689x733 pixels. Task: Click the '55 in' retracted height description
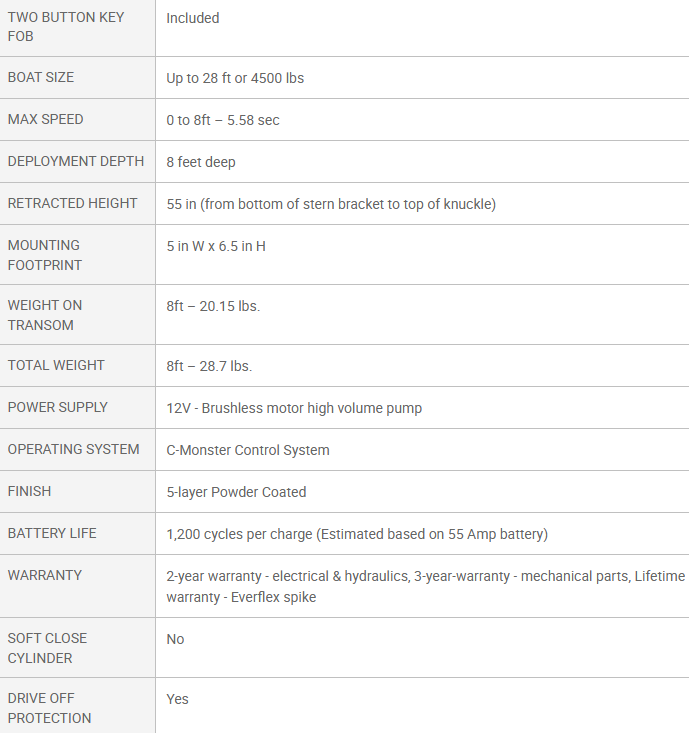click(331, 204)
